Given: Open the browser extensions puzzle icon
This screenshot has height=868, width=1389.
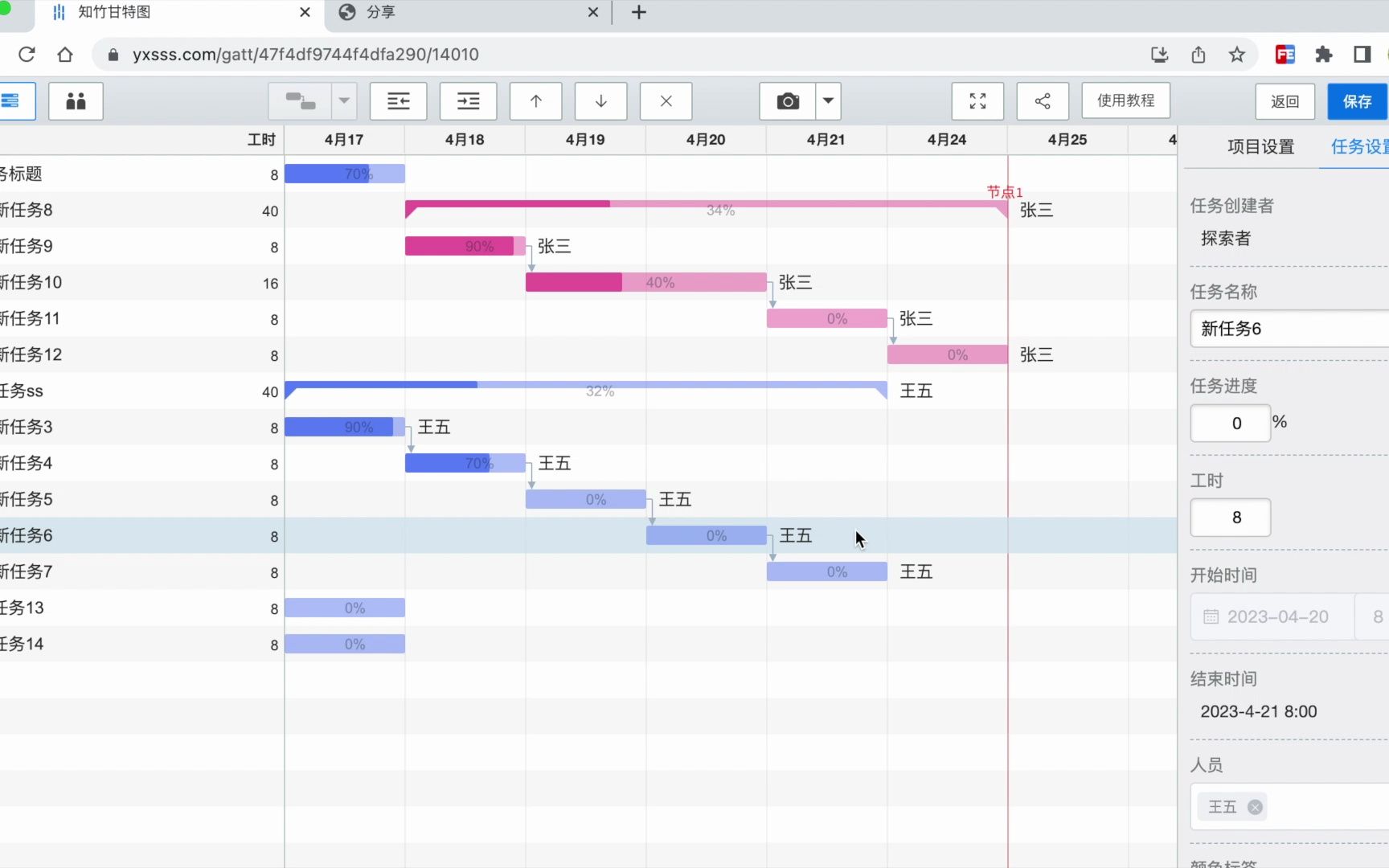Looking at the screenshot, I should pyautogui.click(x=1324, y=55).
